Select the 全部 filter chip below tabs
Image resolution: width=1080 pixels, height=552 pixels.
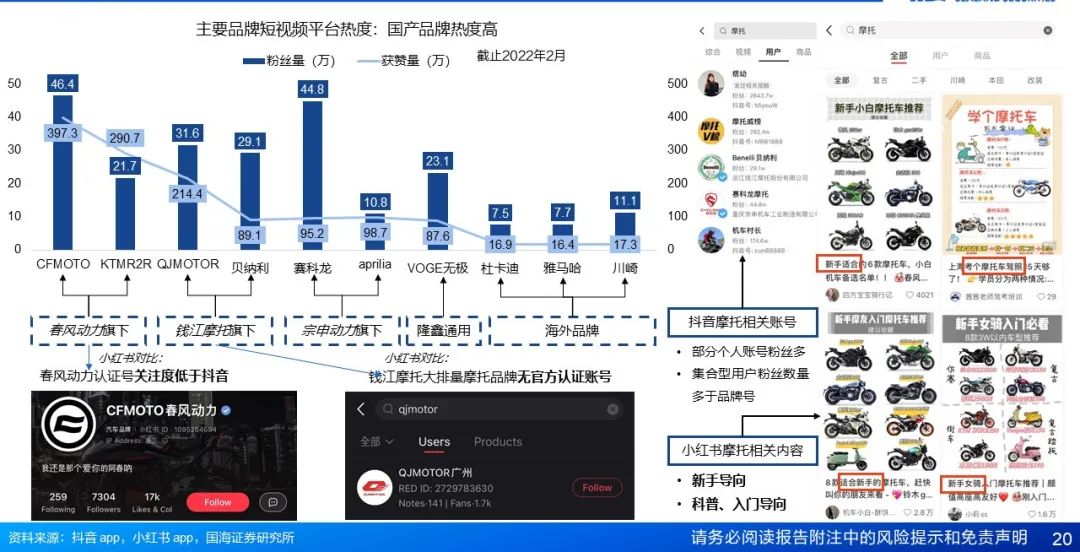coord(842,81)
